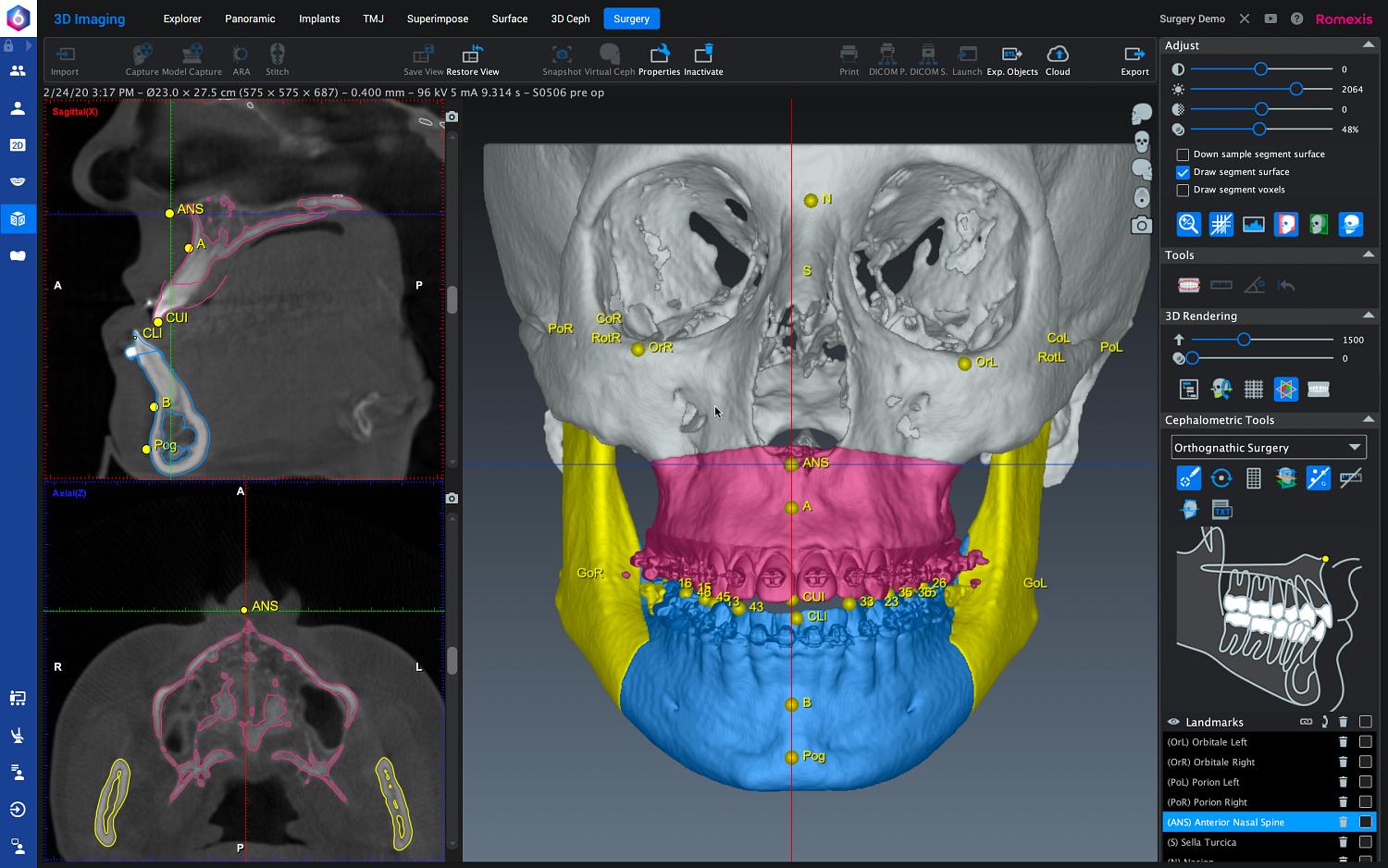
Task: Uncheck Draw segment surface
Action: tap(1183, 172)
